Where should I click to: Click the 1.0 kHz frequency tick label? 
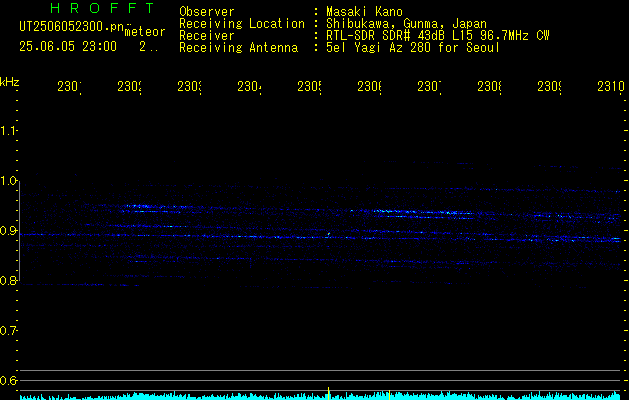[x=9, y=181]
